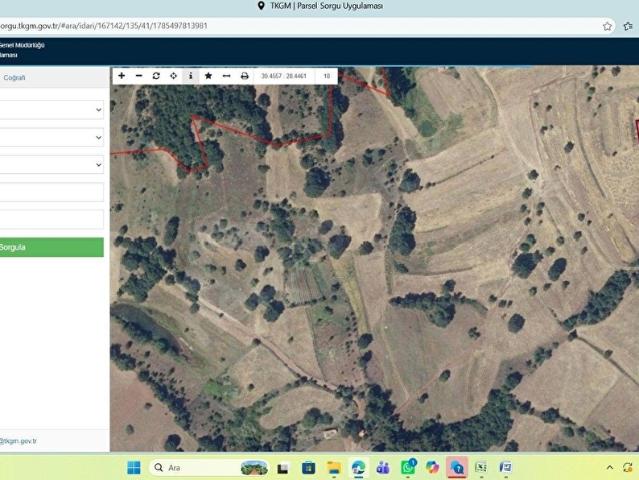Open the Windows Start menu
Screen dimensions: 639x480
(134, 467)
